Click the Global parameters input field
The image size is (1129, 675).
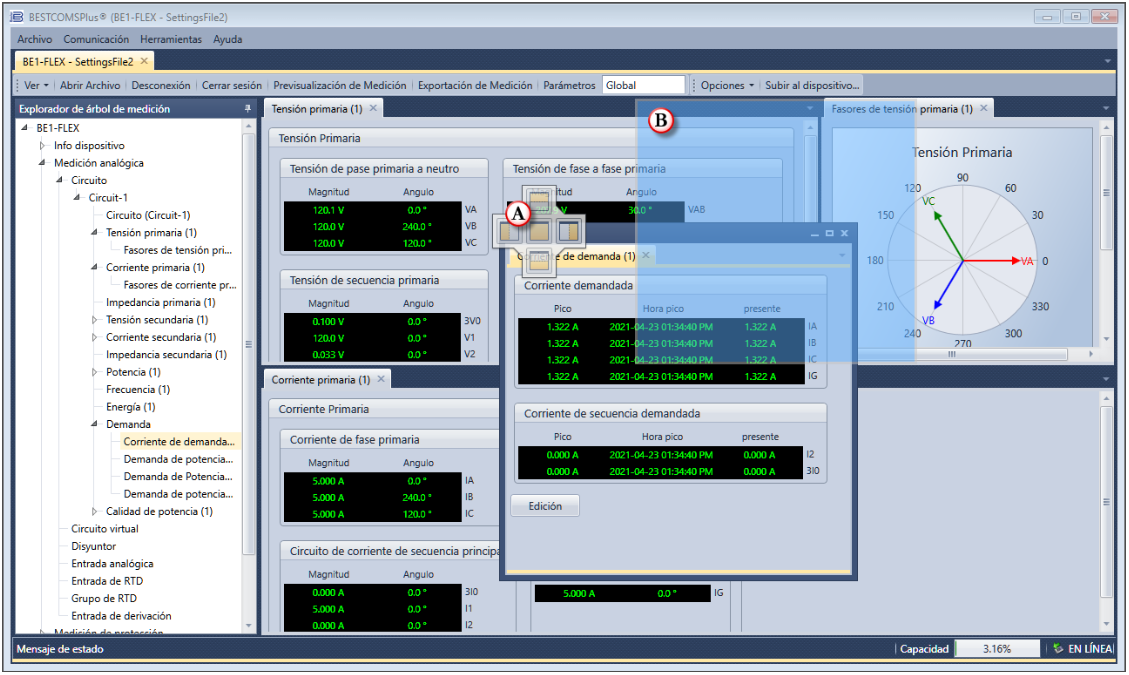pos(643,86)
